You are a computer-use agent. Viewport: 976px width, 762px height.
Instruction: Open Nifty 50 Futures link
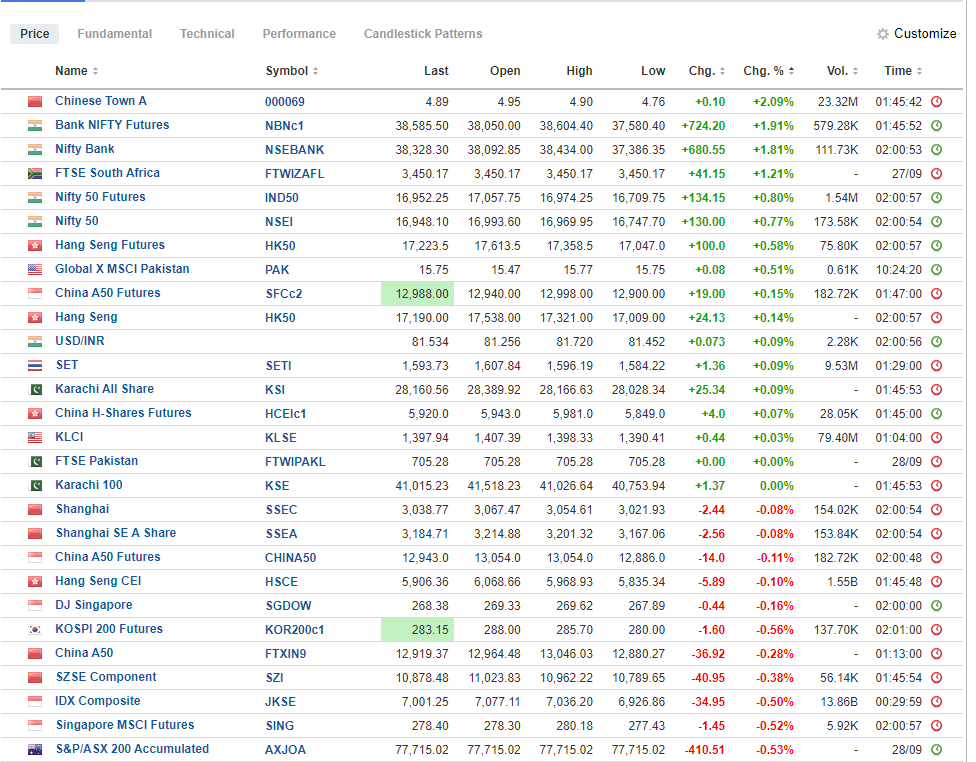100,197
